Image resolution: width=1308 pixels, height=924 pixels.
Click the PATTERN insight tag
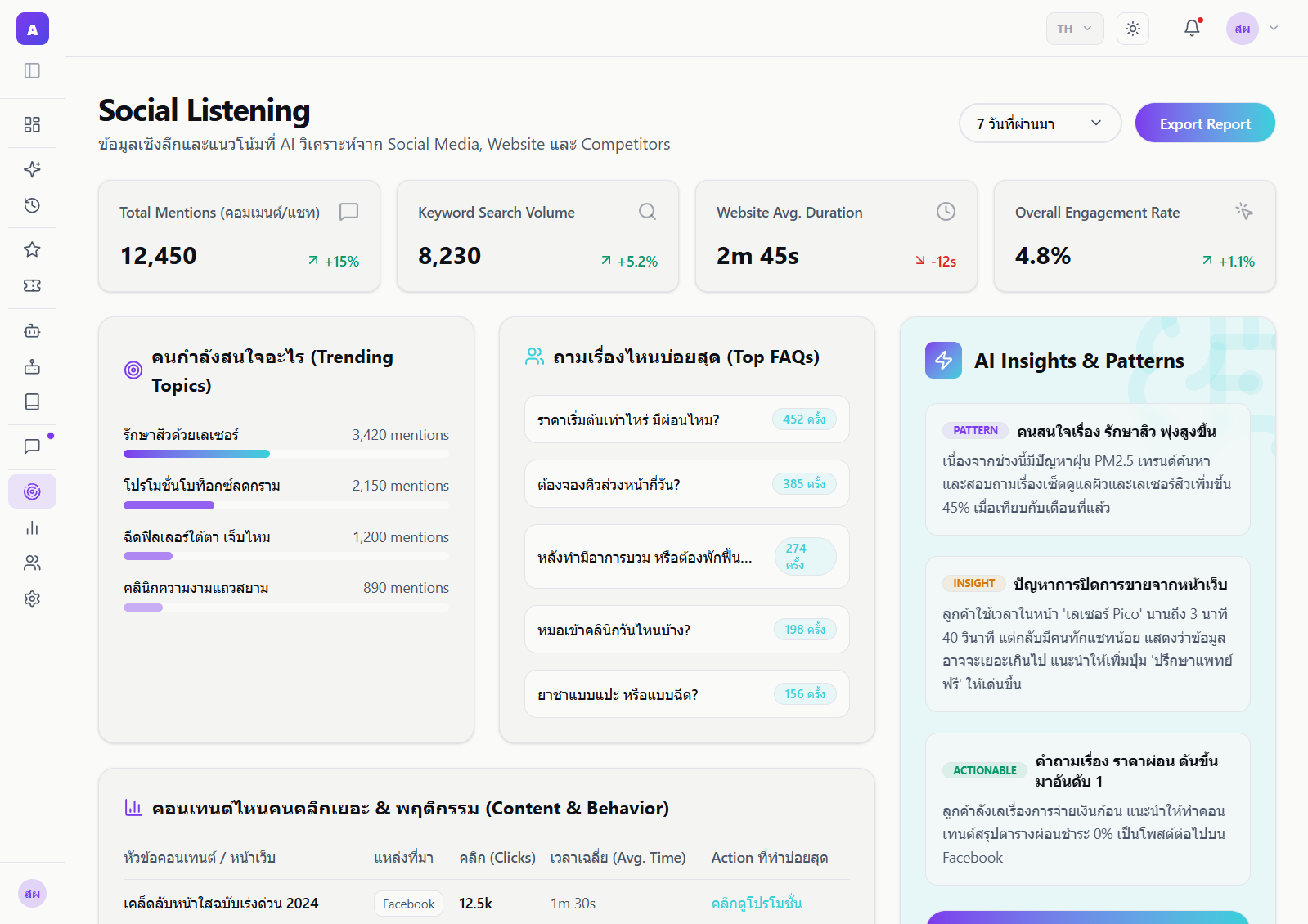coord(975,430)
